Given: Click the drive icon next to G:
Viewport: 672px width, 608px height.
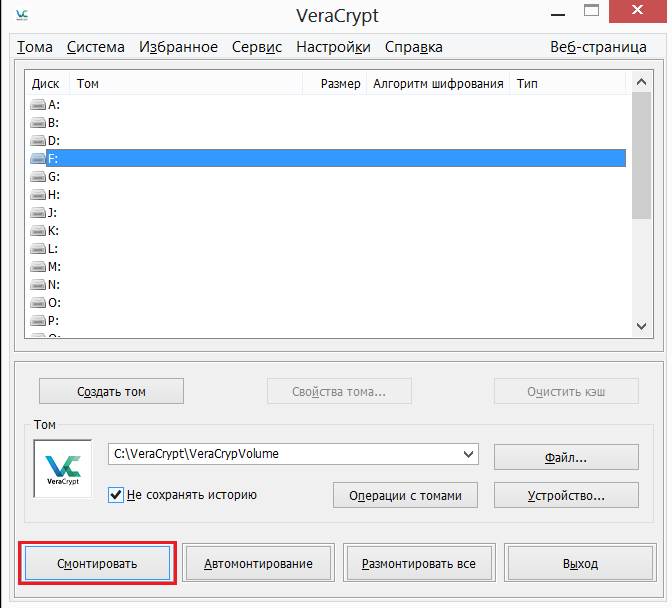Looking at the screenshot, I should click(x=38, y=177).
